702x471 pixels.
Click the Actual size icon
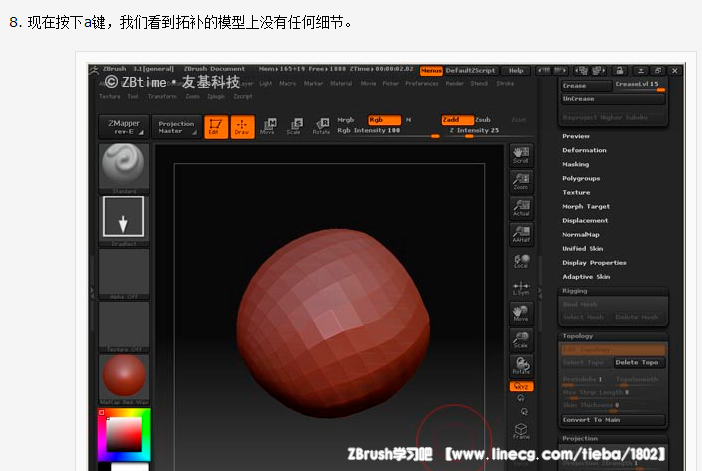click(521, 208)
